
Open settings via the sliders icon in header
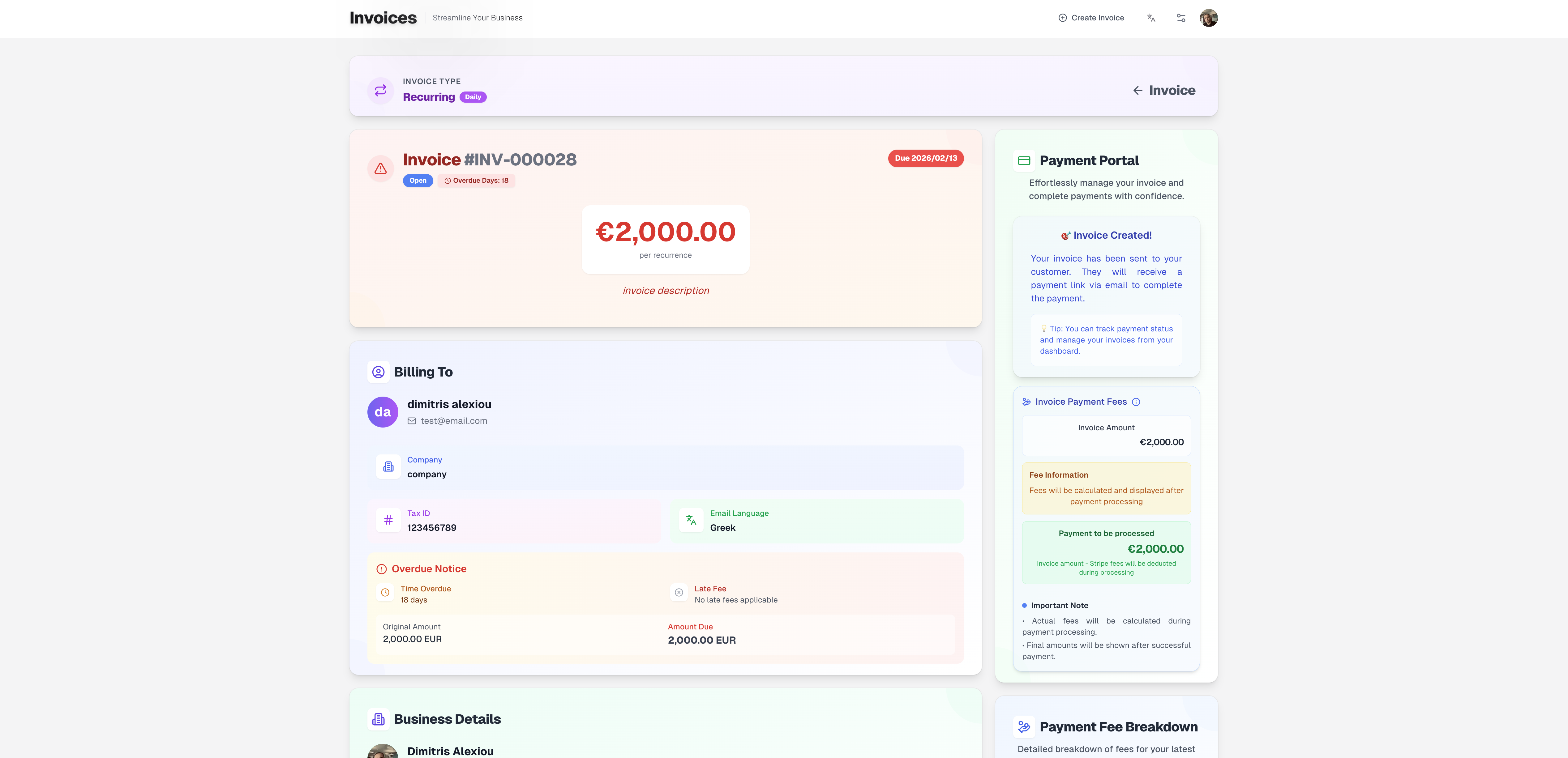(x=1181, y=18)
